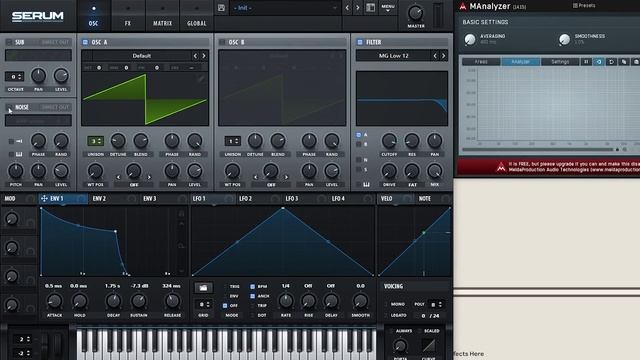This screenshot has width=640, height=360.
Task: Open MAnalyzer Presets
Action: point(584,6)
